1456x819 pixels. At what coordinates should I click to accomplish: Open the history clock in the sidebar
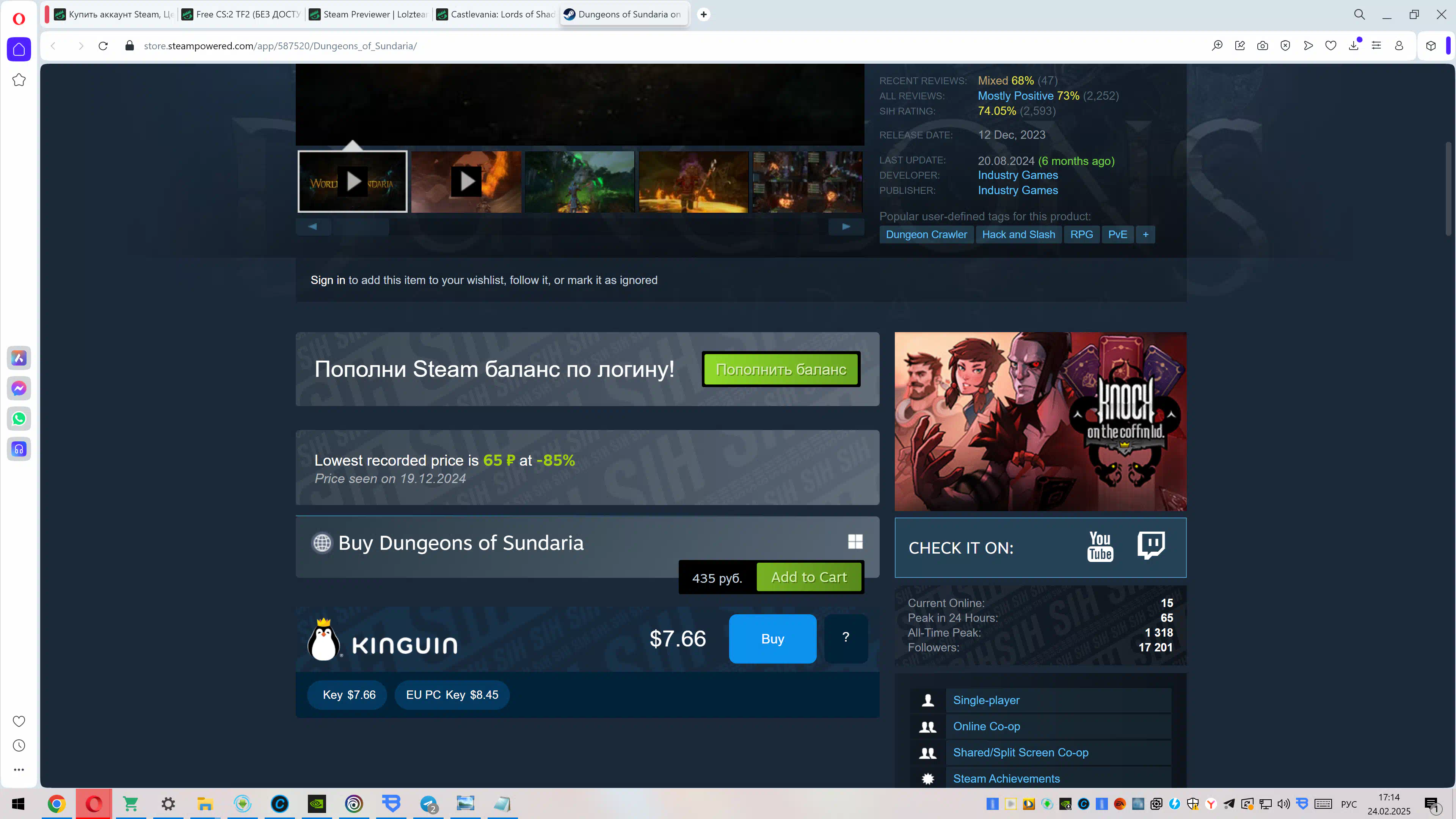tap(19, 745)
